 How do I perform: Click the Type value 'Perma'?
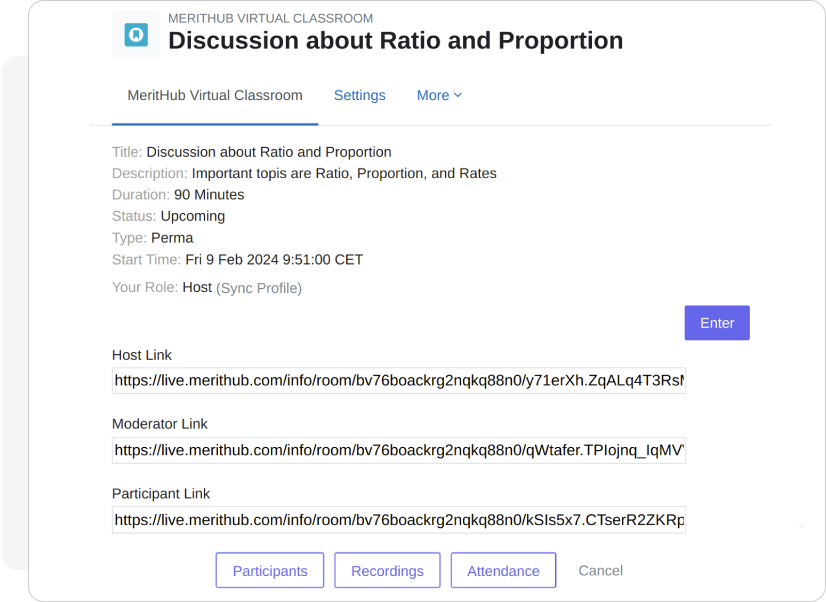[x=172, y=238]
